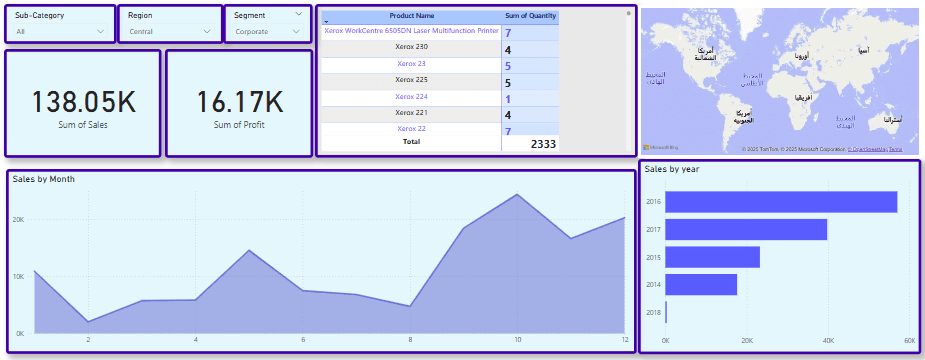Select the 2015 bar in Sales by year
Screen dimensions: 925x360
click(x=713, y=257)
